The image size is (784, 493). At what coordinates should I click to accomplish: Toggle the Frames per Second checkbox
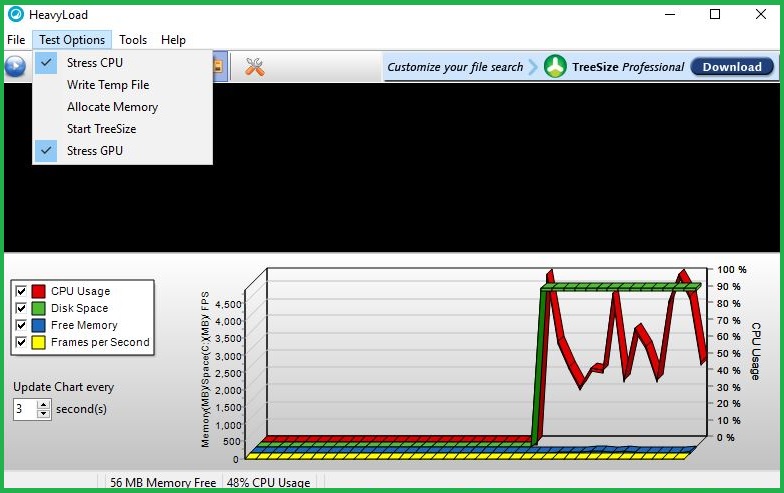click(21, 342)
